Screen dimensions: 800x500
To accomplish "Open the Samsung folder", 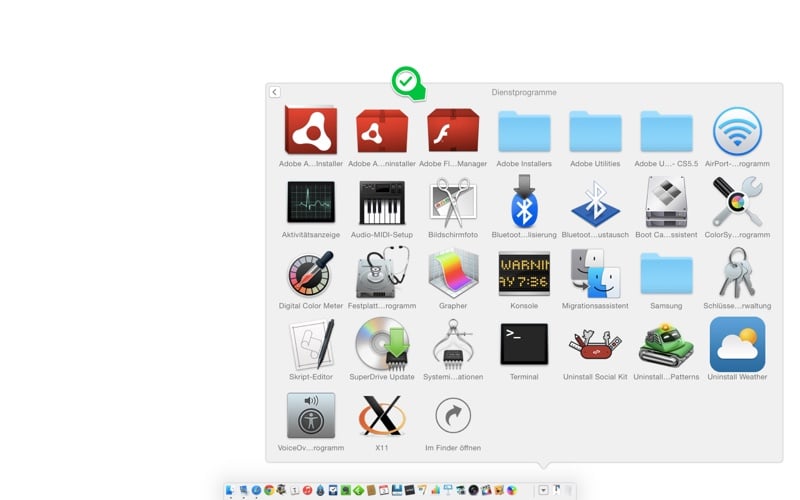I will click(x=666, y=273).
